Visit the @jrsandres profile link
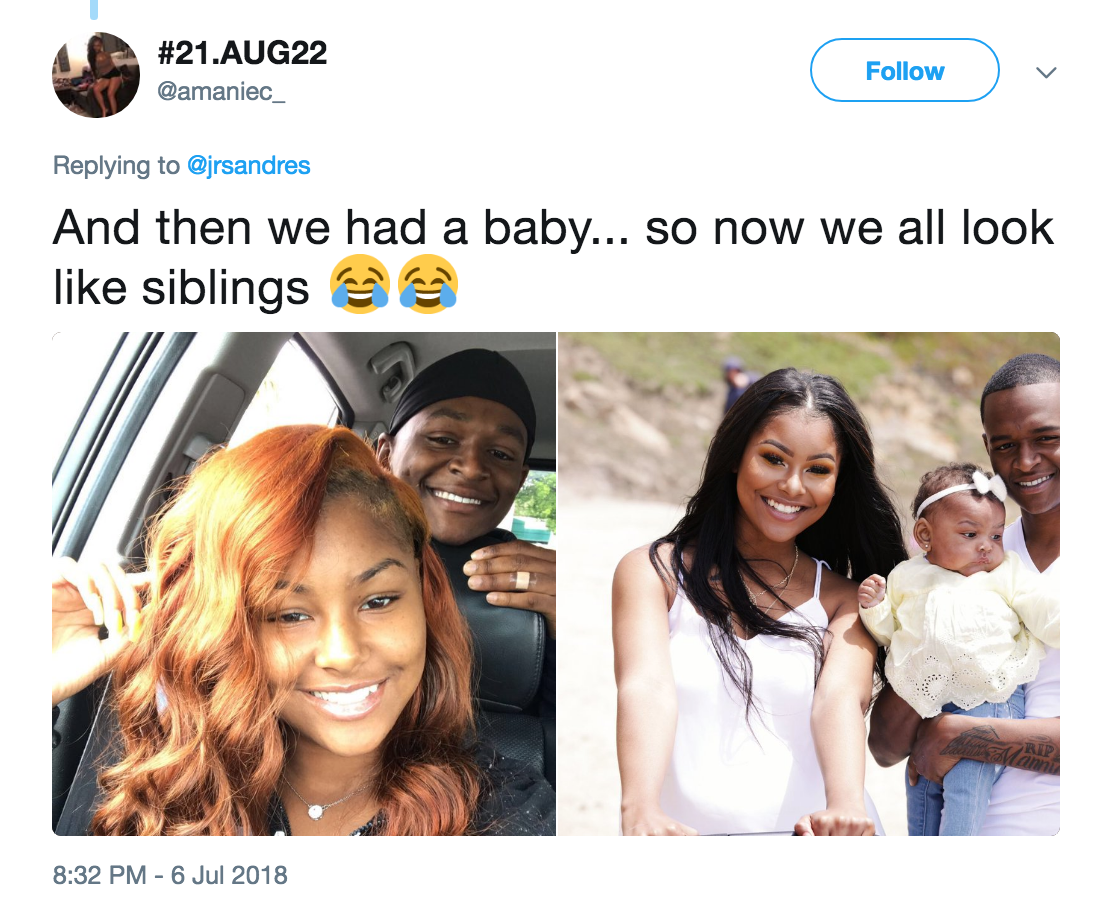The height and width of the screenshot is (902, 1112). point(248,165)
